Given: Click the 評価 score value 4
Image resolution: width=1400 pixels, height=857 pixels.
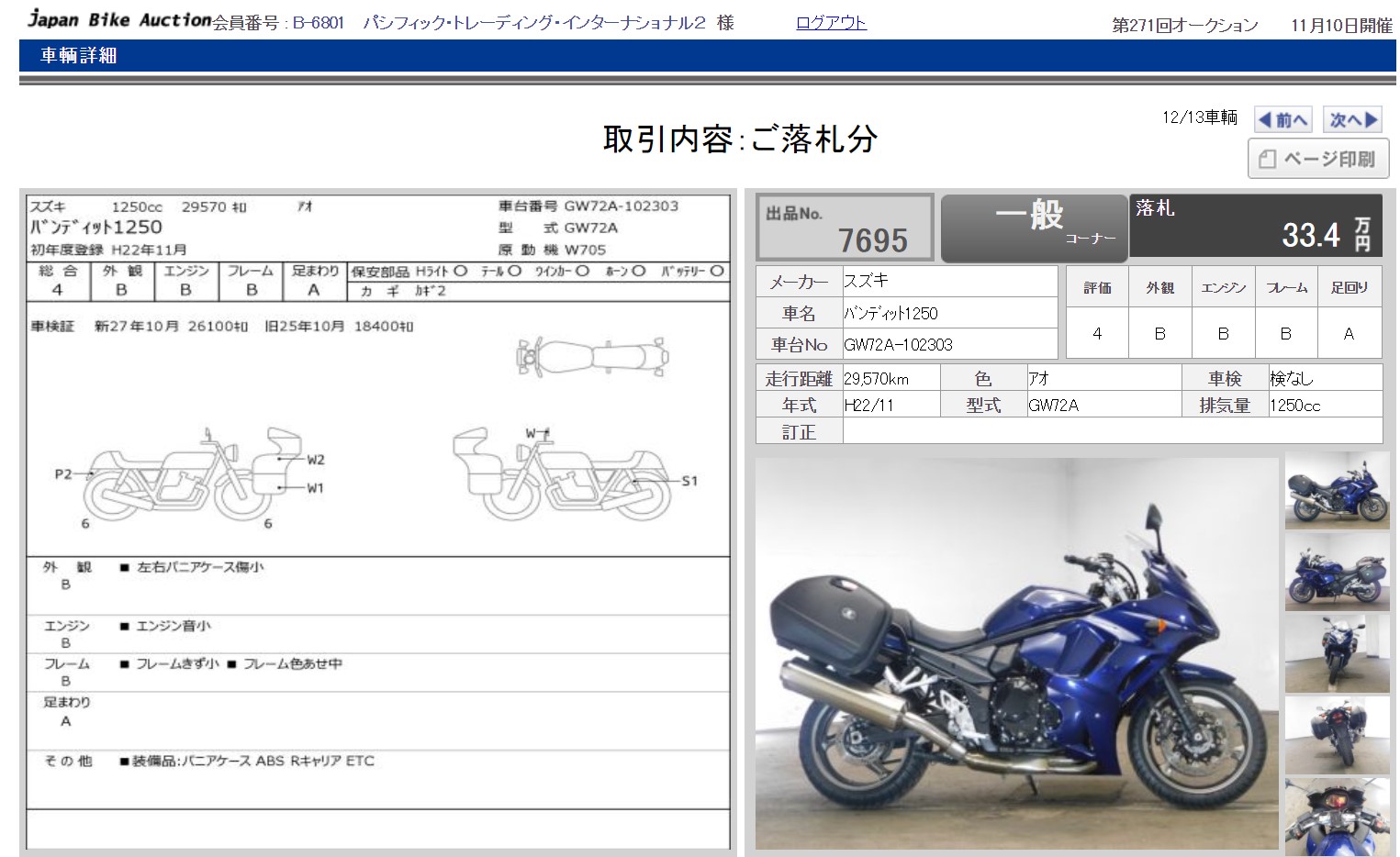Looking at the screenshot, I should (x=1097, y=334).
